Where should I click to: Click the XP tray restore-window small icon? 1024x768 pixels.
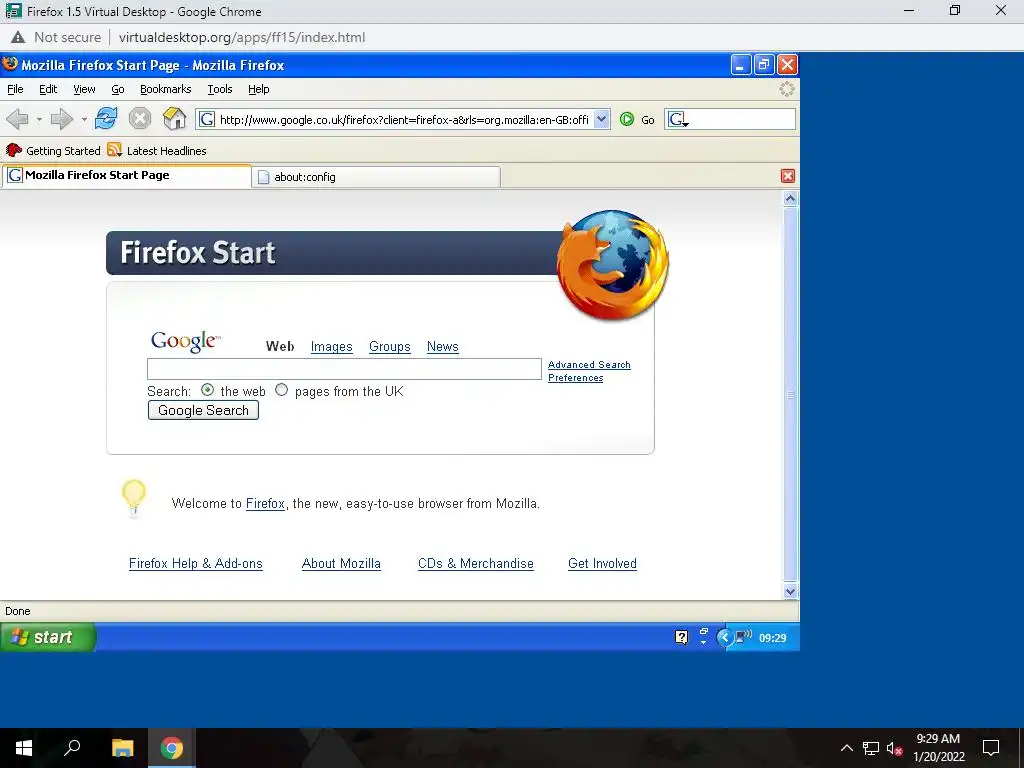(x=703, y=632)
